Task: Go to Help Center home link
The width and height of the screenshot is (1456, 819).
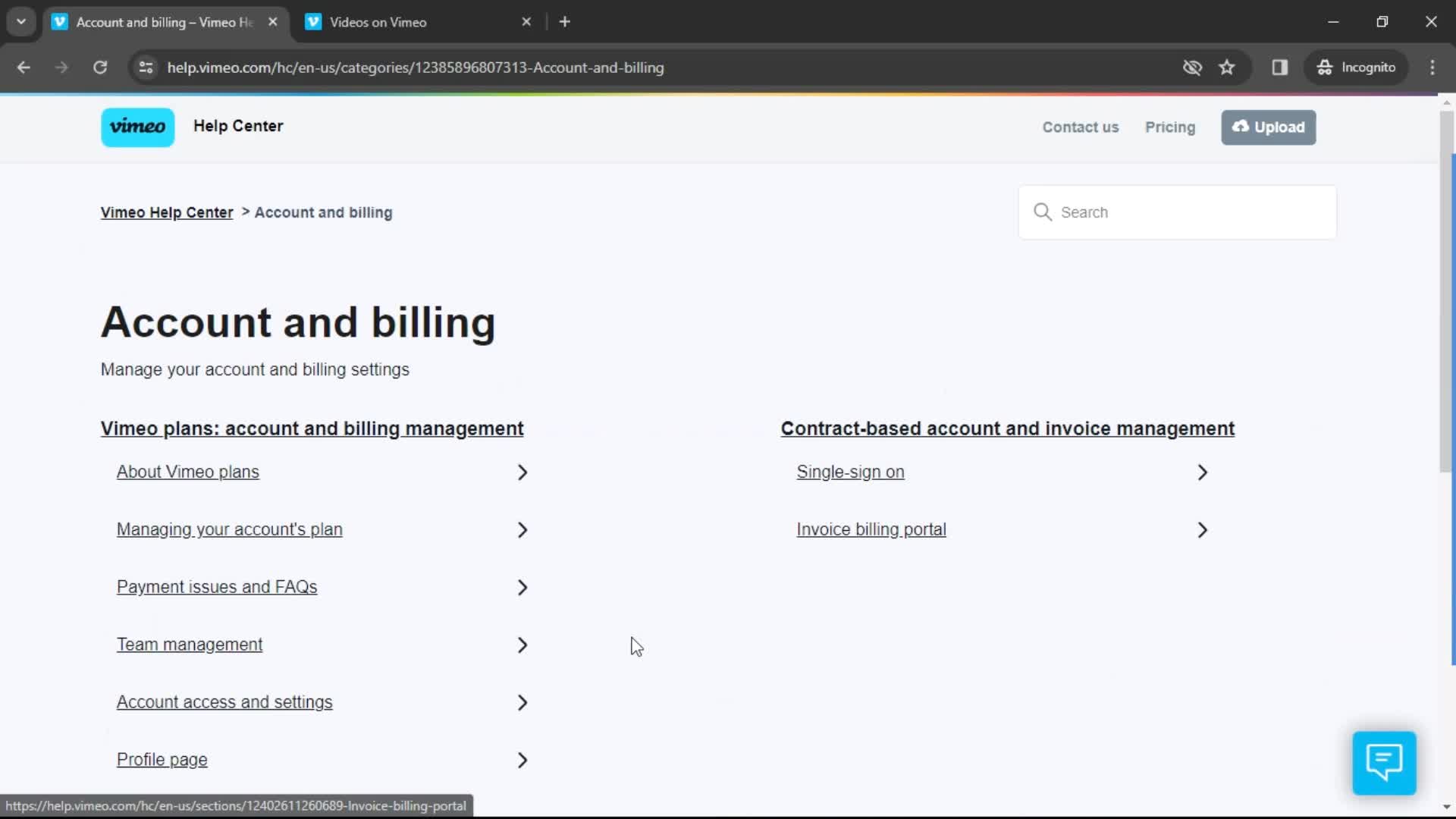Action: (x=238, y=126)
